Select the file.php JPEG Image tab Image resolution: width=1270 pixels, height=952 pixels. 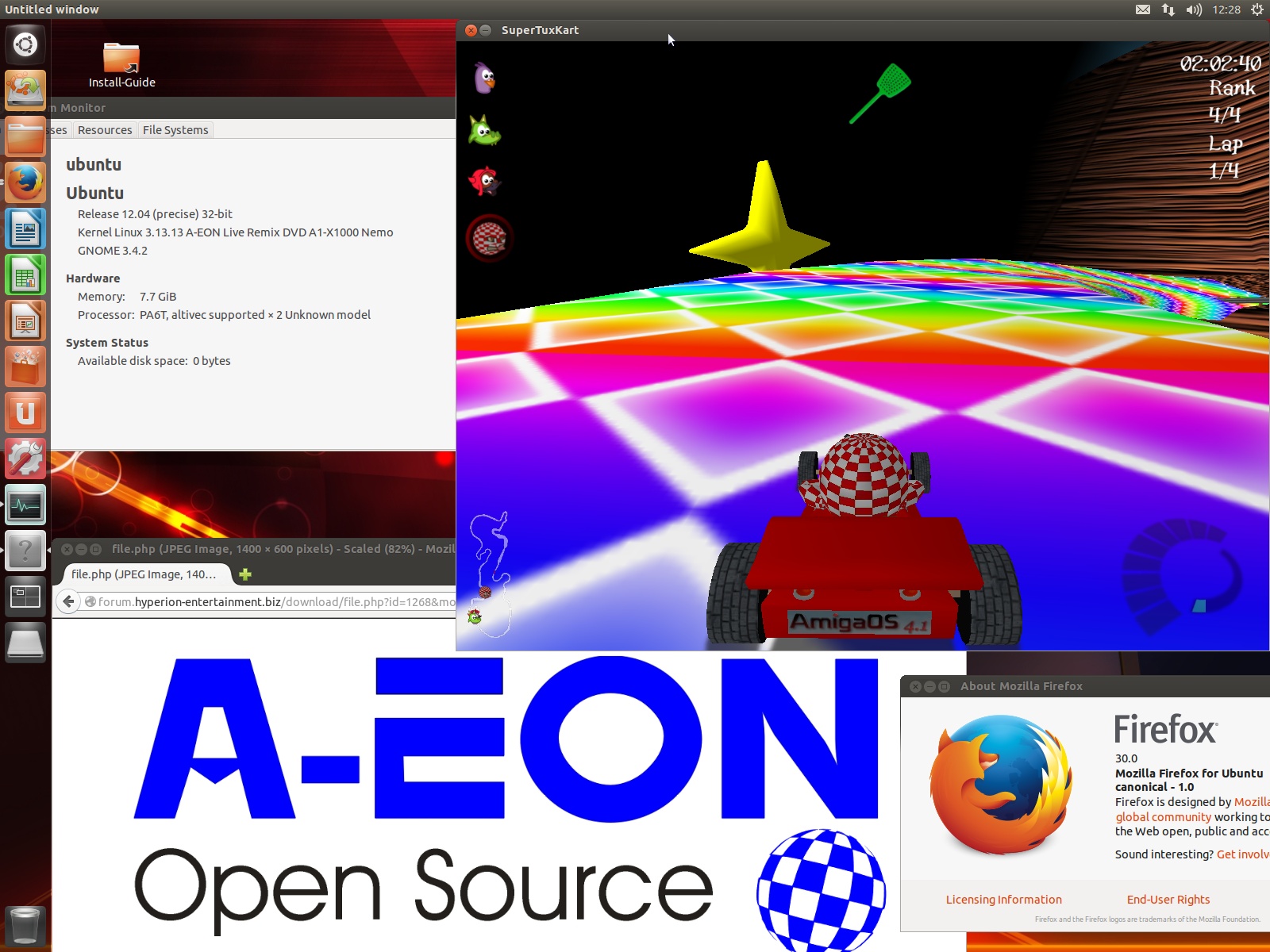[143, 574]
